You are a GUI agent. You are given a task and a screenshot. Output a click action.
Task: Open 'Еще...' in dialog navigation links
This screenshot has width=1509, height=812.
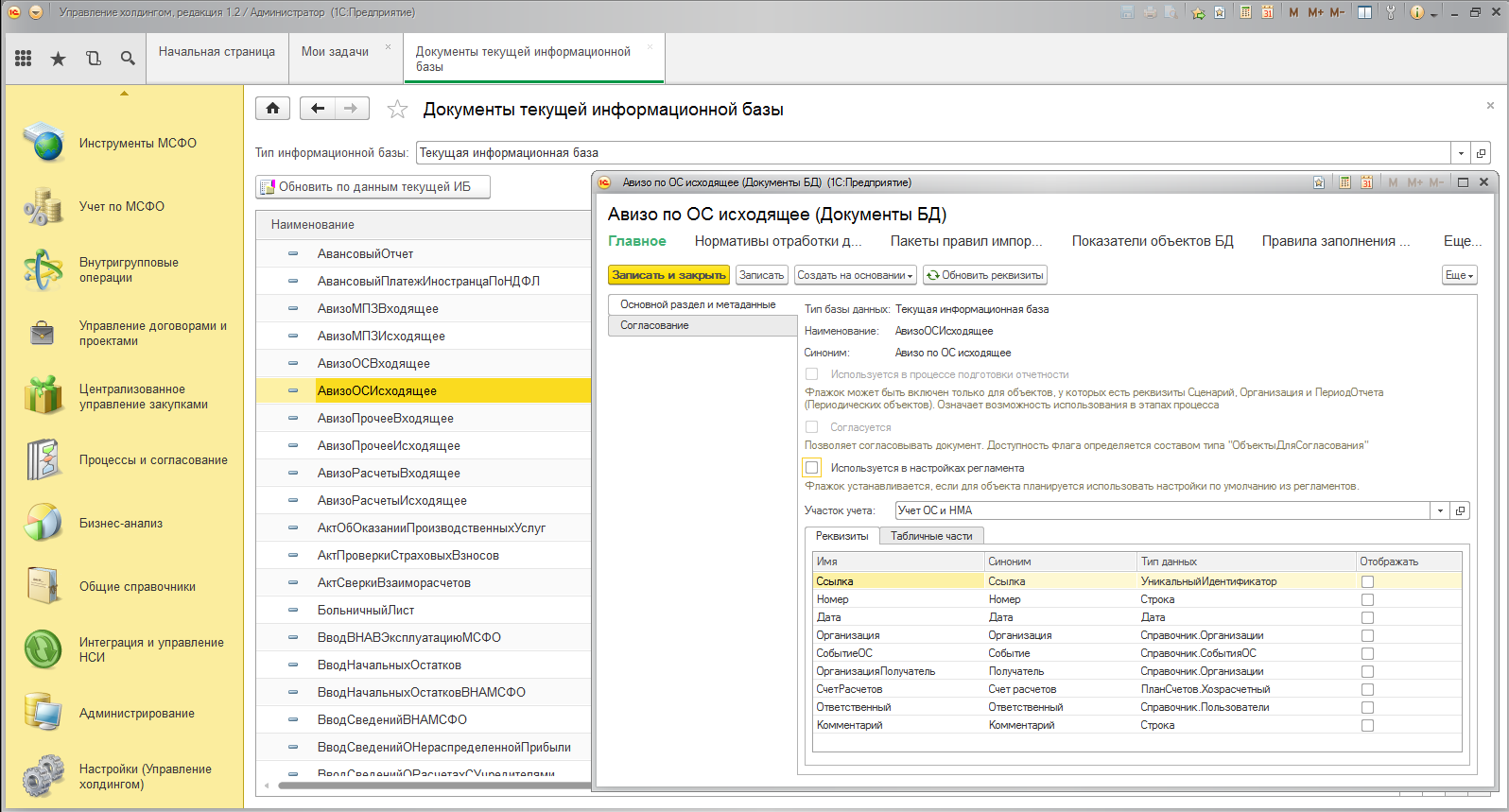(x=1463, y=241)
